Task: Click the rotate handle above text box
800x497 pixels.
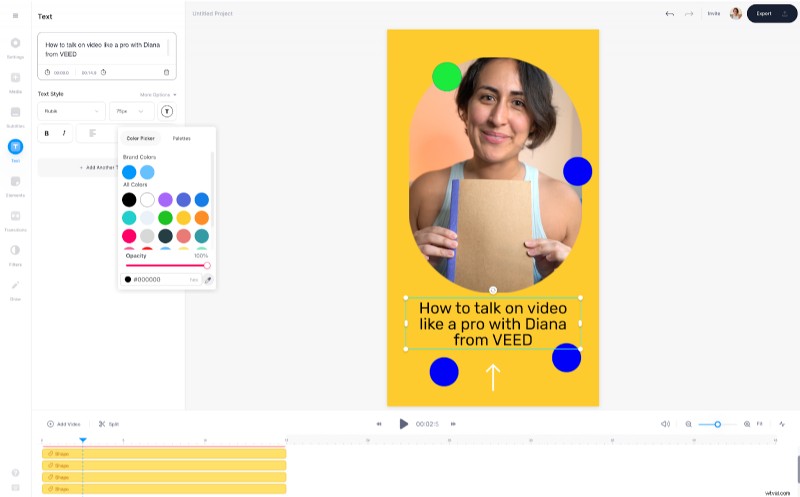Action: [x=493, y=290]
